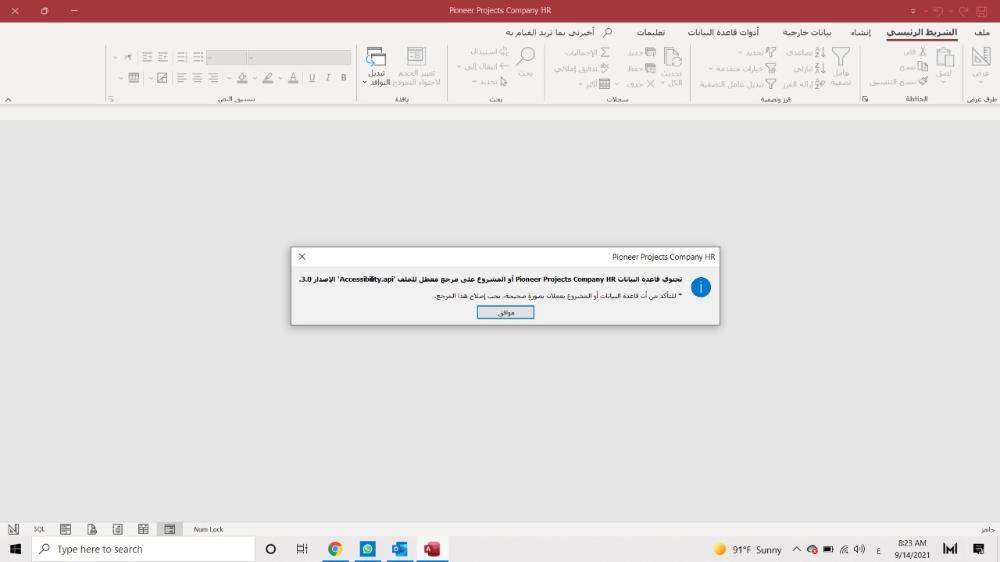1000x562 pixels.
Task: Open Outlook from the taskbar
Action: (400, 549)
